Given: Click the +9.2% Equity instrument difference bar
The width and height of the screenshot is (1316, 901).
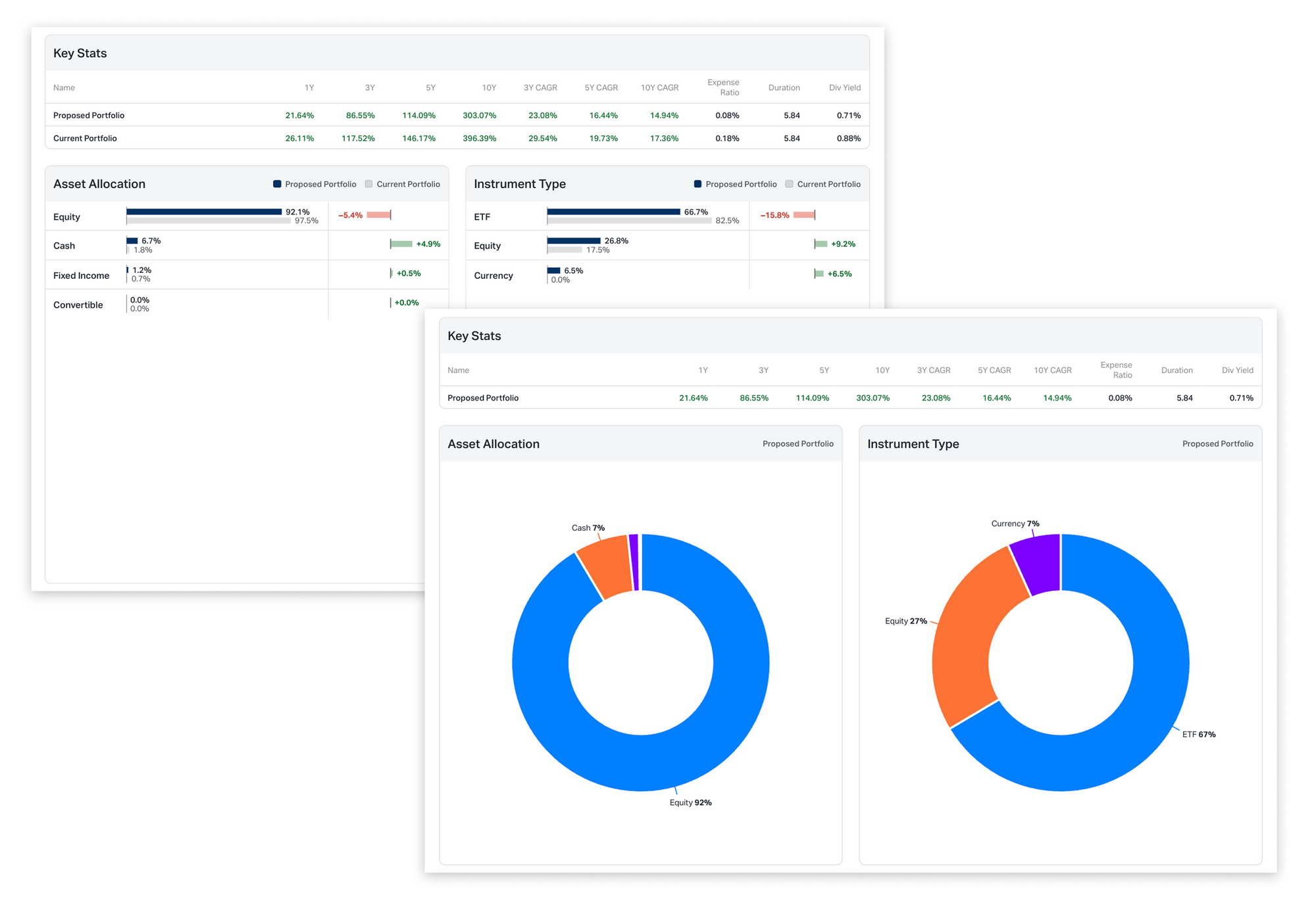Looking at the screenshot, I should pyautogui.click(x=821, y=244).
